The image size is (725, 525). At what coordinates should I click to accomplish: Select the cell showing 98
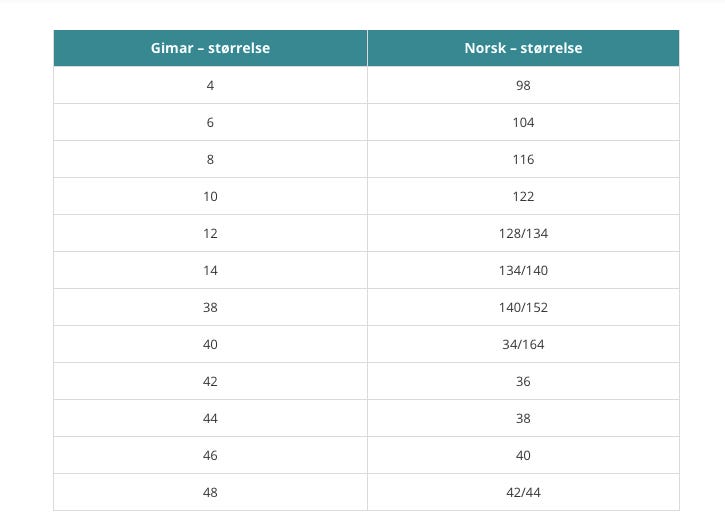pos(523,85)
